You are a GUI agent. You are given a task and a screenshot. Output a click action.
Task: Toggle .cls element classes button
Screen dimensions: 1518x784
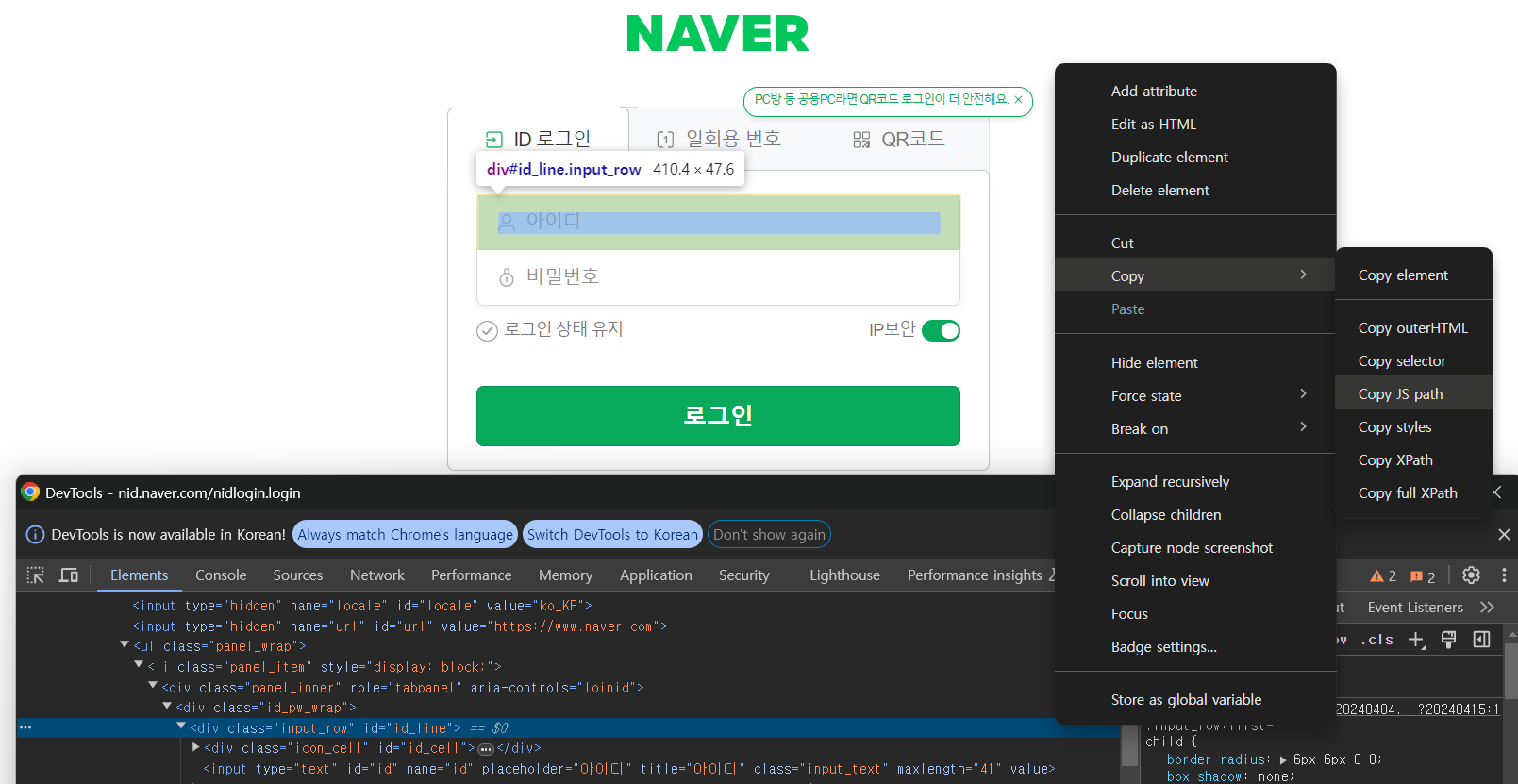coord(1377,640)
